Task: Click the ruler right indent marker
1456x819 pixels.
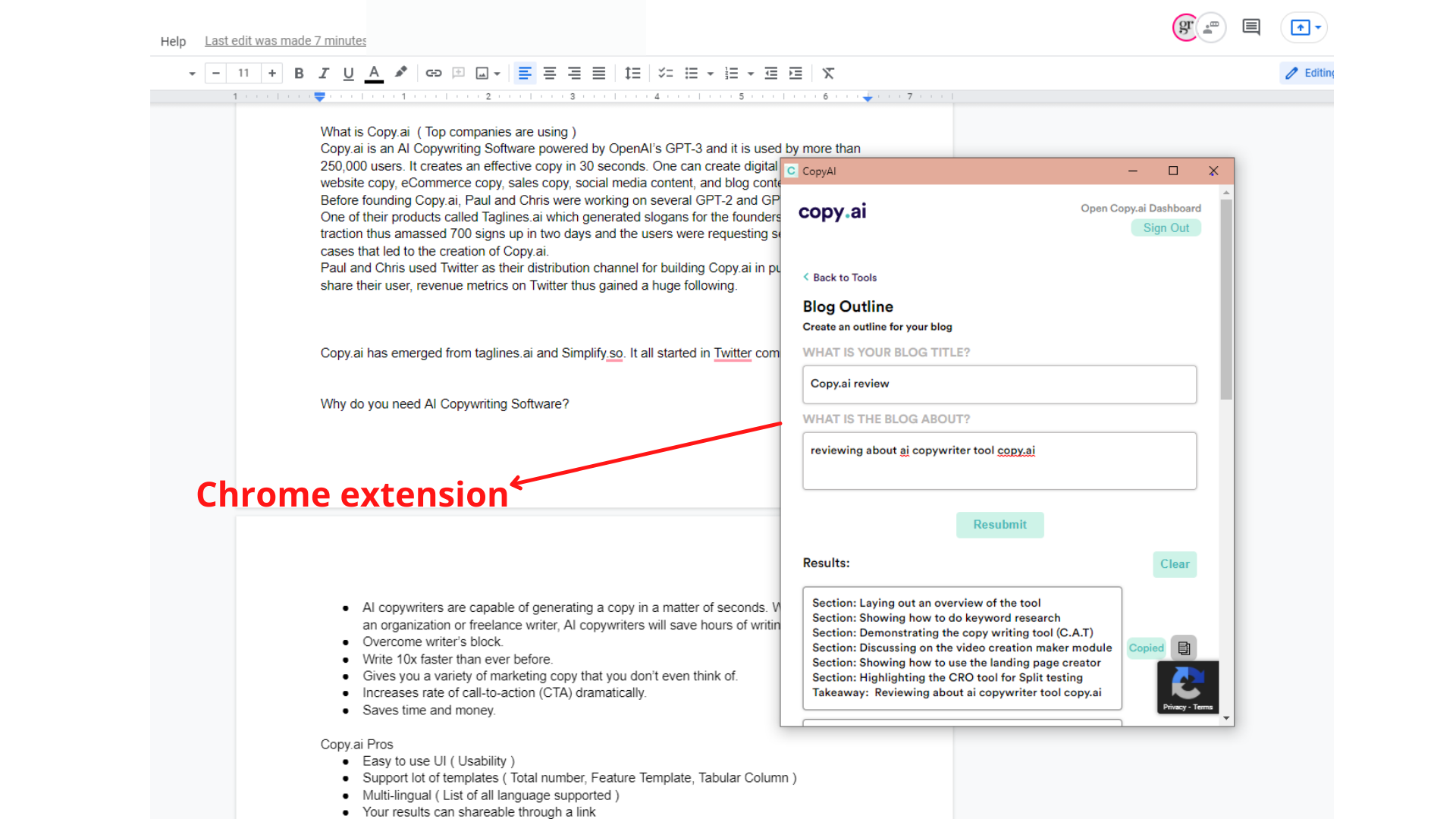Action: pyautogui.click(x=868, y=98)
